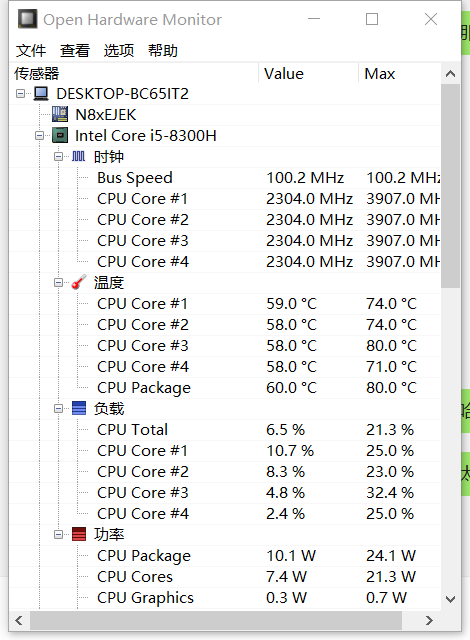This screenshot has width=470, height=640.
Task: Click the 59.0 °C temperature value
Action: click(291, 304)
